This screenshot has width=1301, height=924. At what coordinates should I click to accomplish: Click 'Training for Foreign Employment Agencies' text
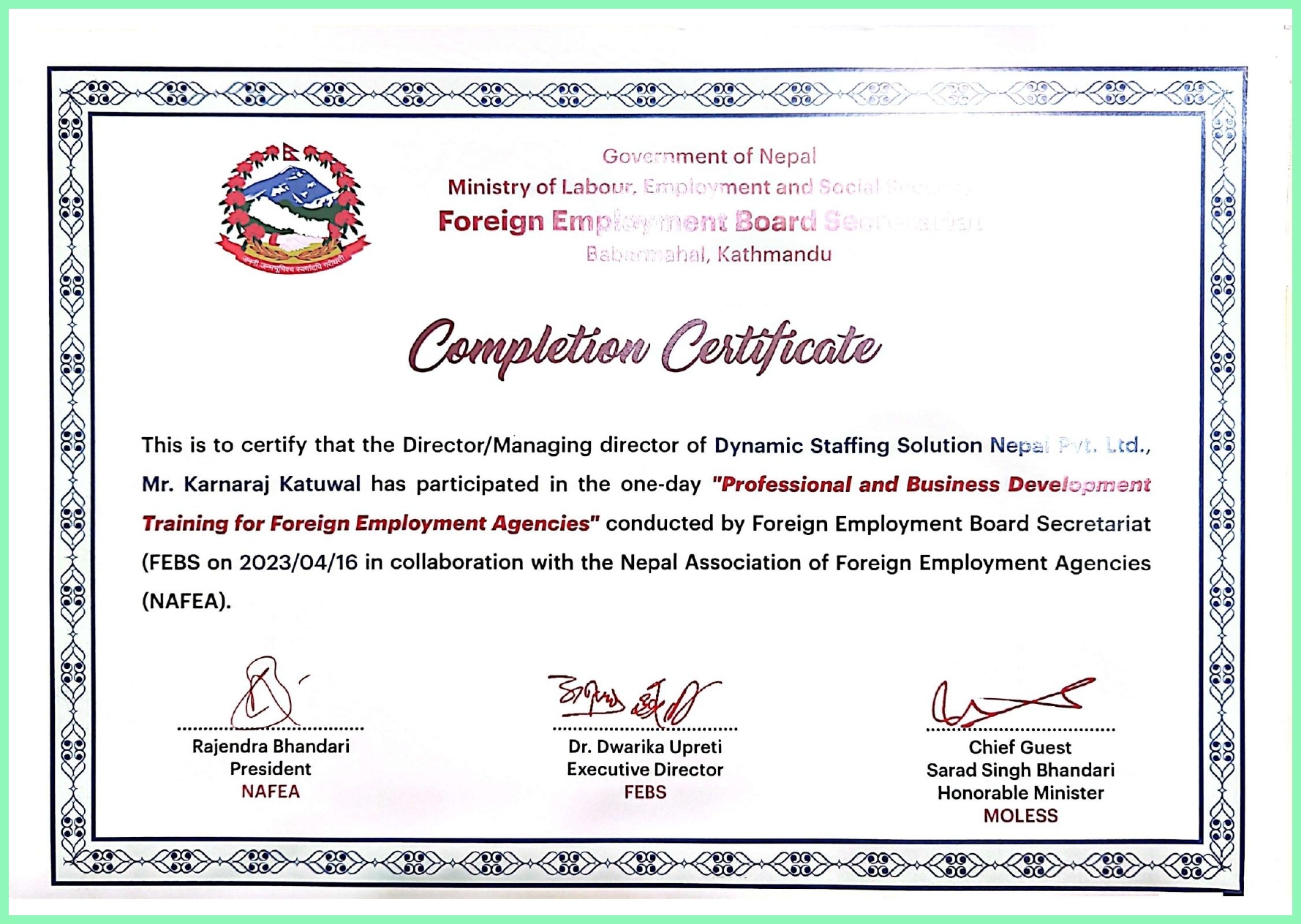(371, 523)
